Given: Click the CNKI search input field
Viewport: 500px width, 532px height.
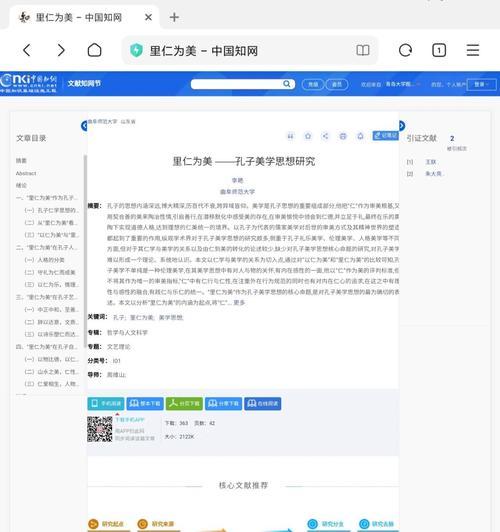Looking at the screenshot, I should 237,84.
